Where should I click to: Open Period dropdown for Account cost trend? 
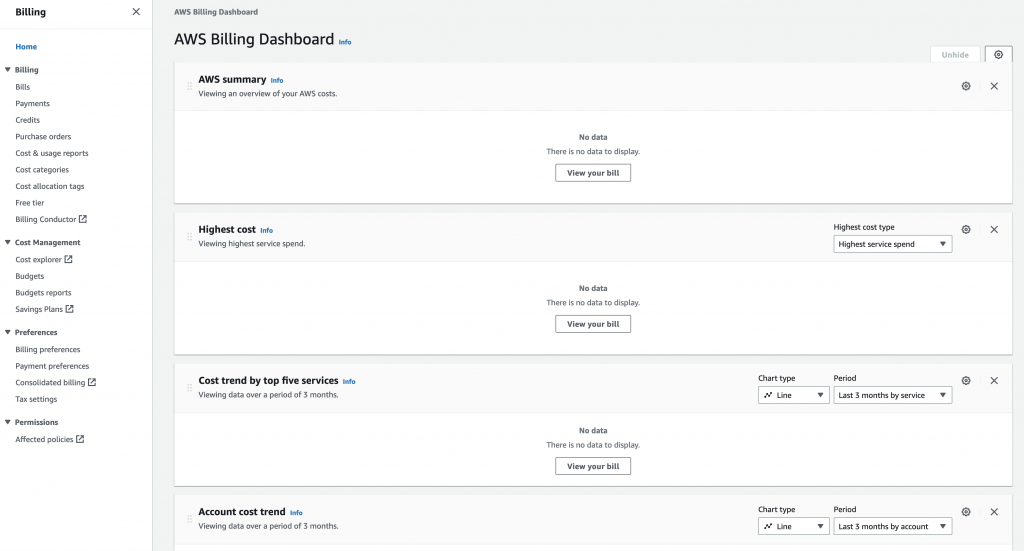click(x=892, y=526)
